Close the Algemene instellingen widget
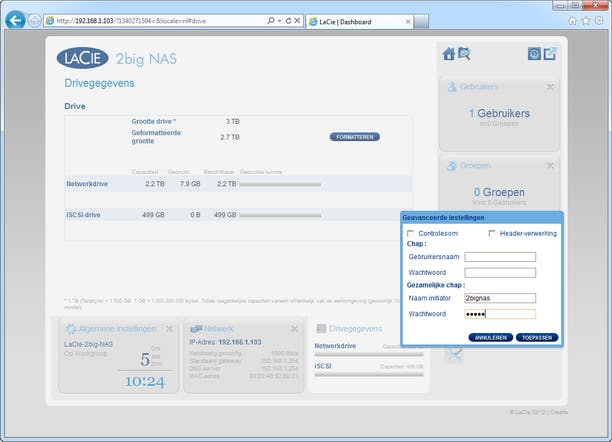The height and width of the screenshot is (442, 612). 169,329
